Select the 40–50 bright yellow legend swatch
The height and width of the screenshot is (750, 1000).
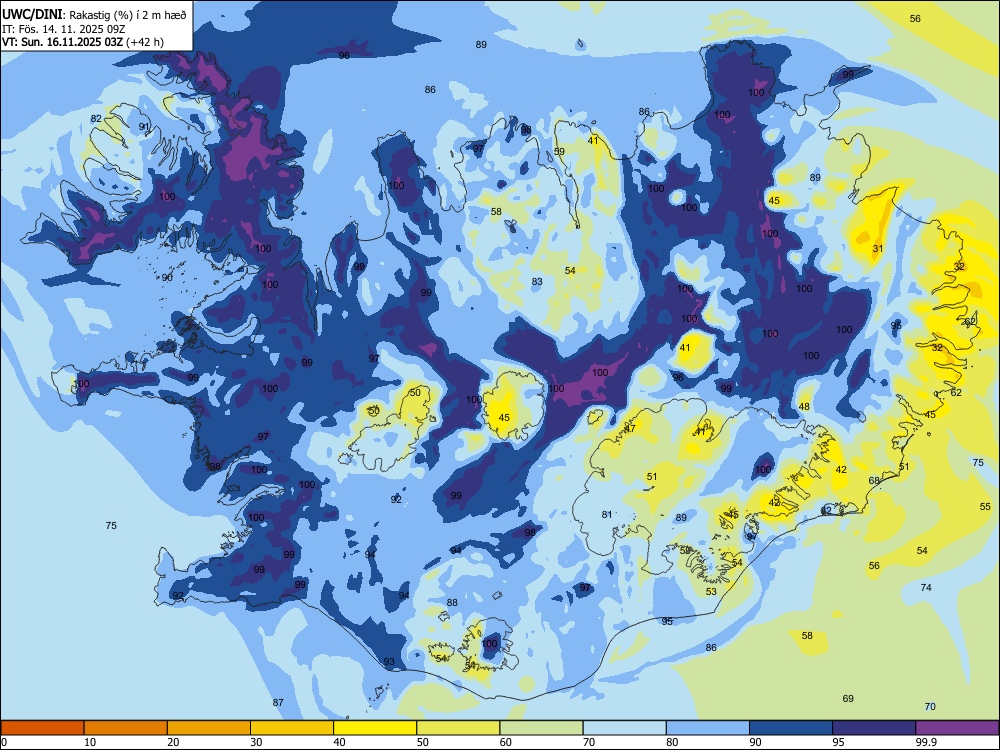(x=375, y=728)
